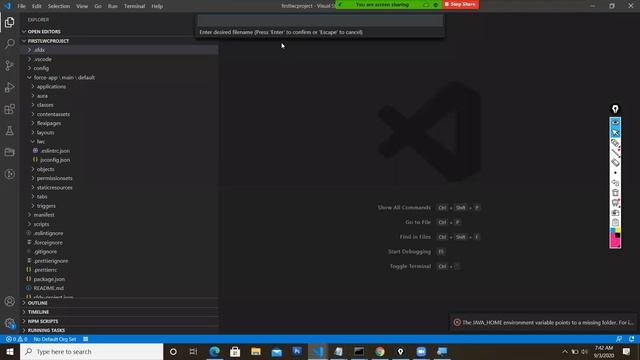Open the View menu
The width and height of the screenshot is (640, 360).
click(x=82, y=6)
